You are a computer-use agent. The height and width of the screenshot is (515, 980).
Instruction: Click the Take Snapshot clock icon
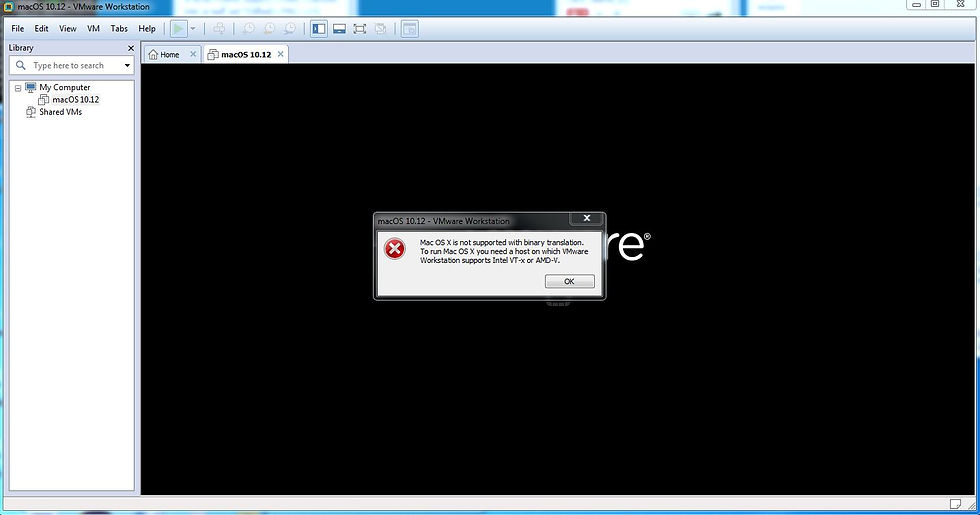(x=249, y=29)
